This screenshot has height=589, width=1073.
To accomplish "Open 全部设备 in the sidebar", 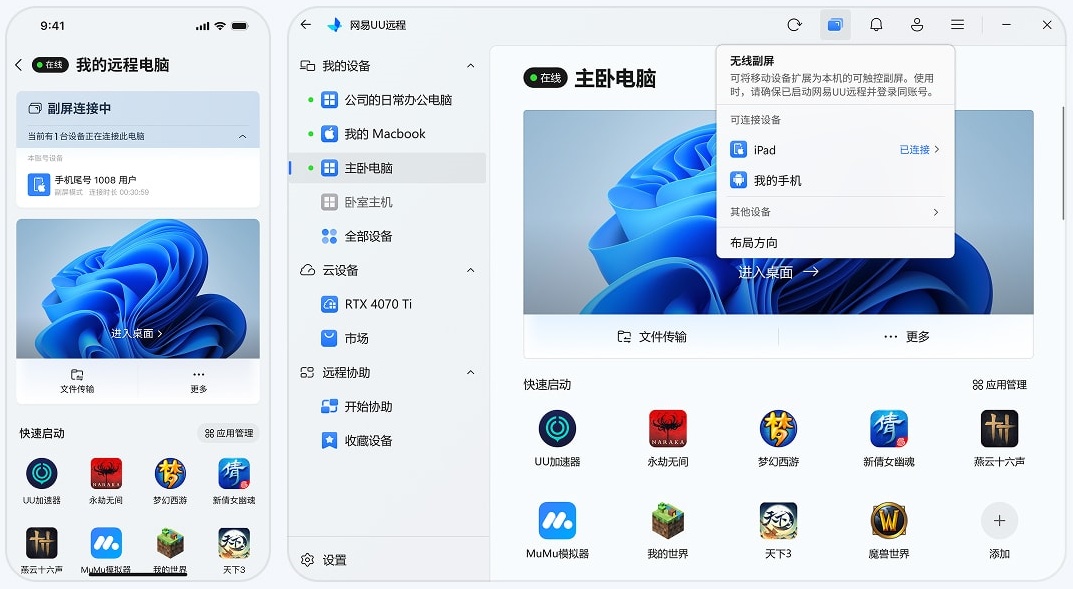I will pyautogui.click(x=388, y=236).
